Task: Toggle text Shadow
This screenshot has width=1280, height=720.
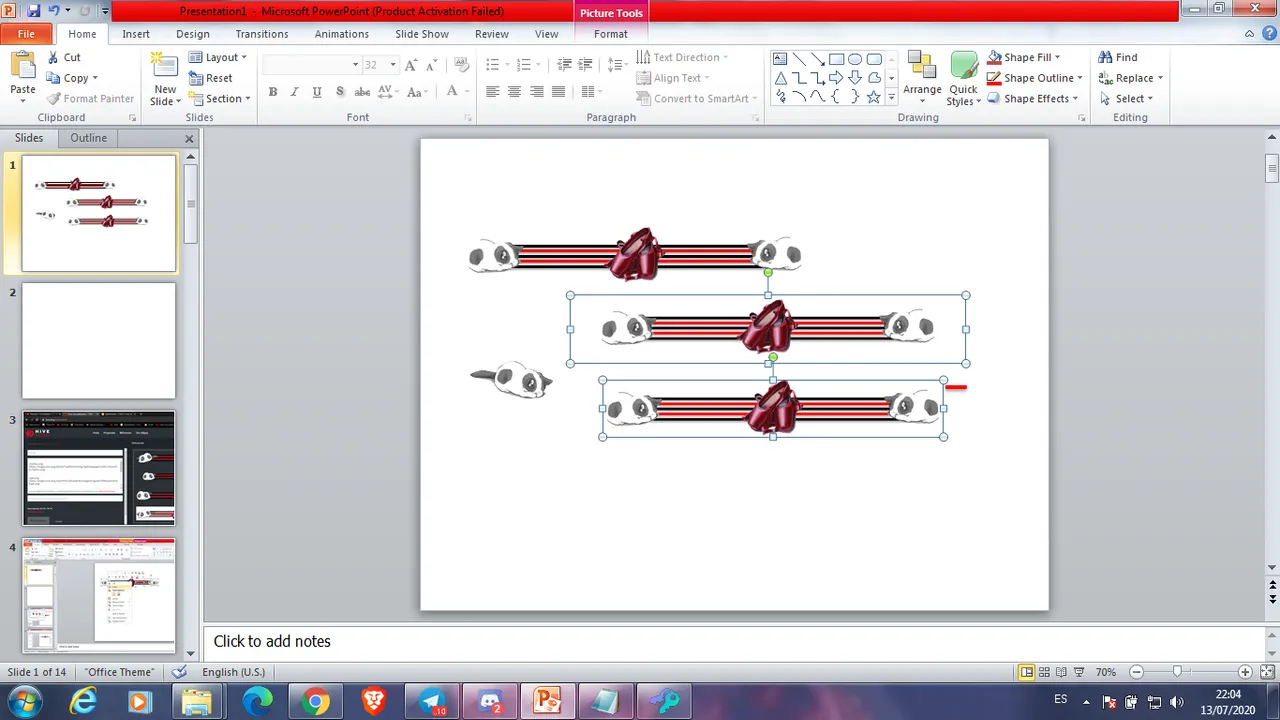Action: point(340,92)
